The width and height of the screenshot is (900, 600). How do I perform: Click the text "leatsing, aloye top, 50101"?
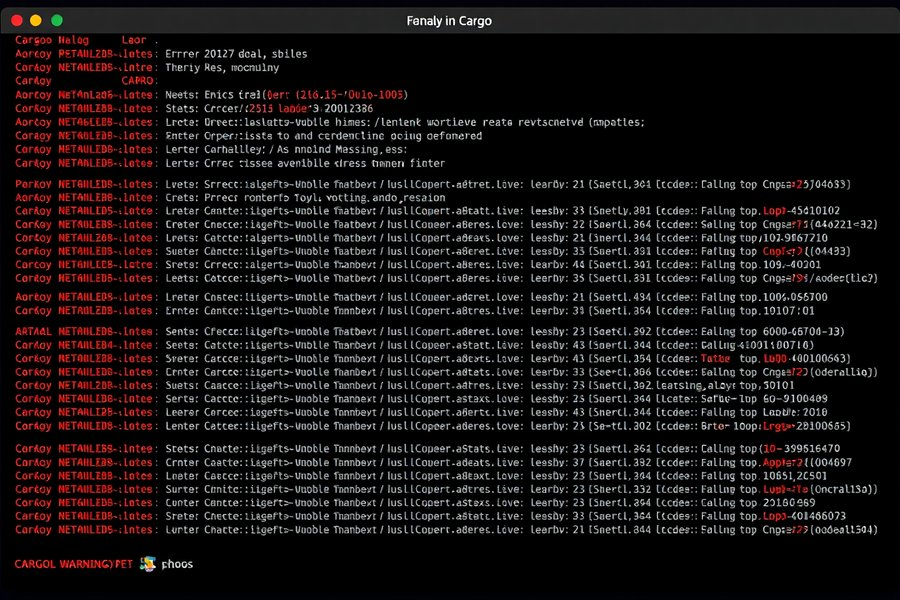[x=725, y=385]
